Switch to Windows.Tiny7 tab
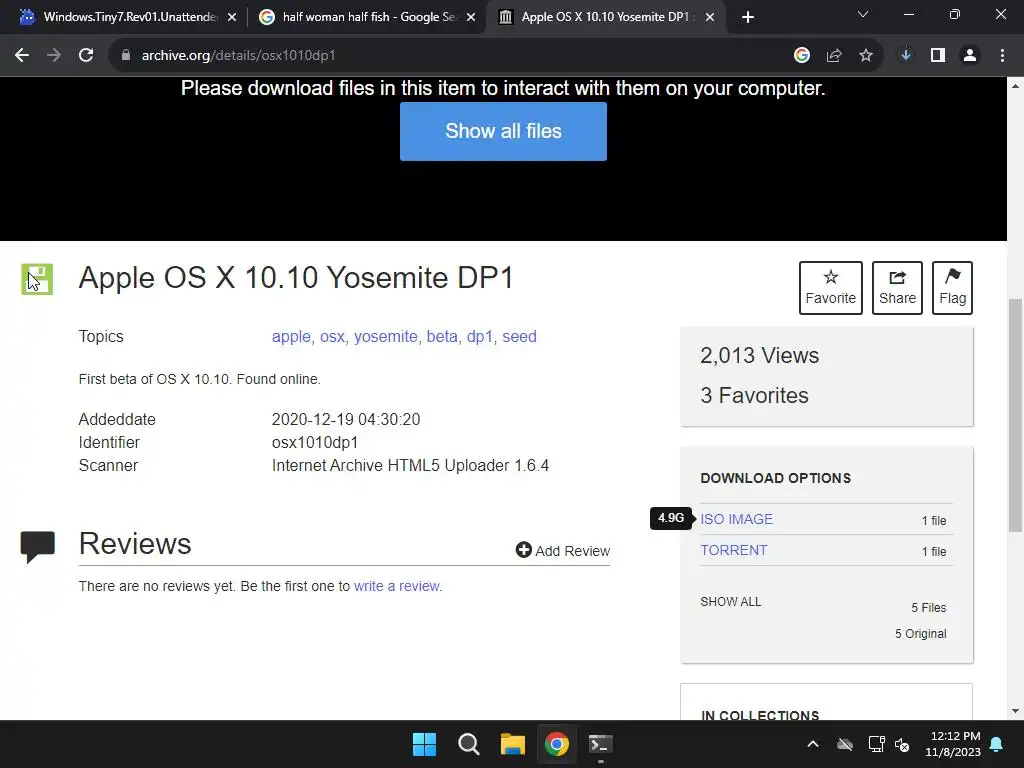 [x=129, y=17]
